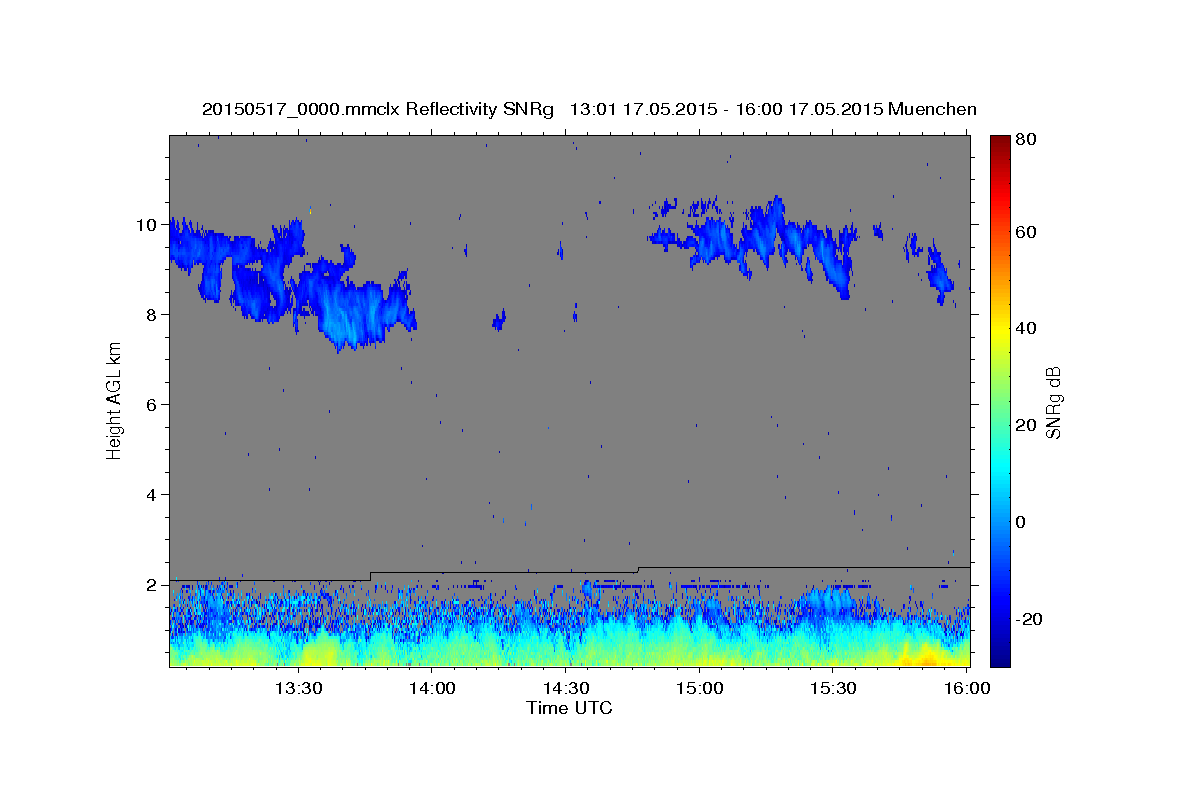Click the height axis label 4
The height and width of the screenshot is (800, 1200).
pos(152,495)
